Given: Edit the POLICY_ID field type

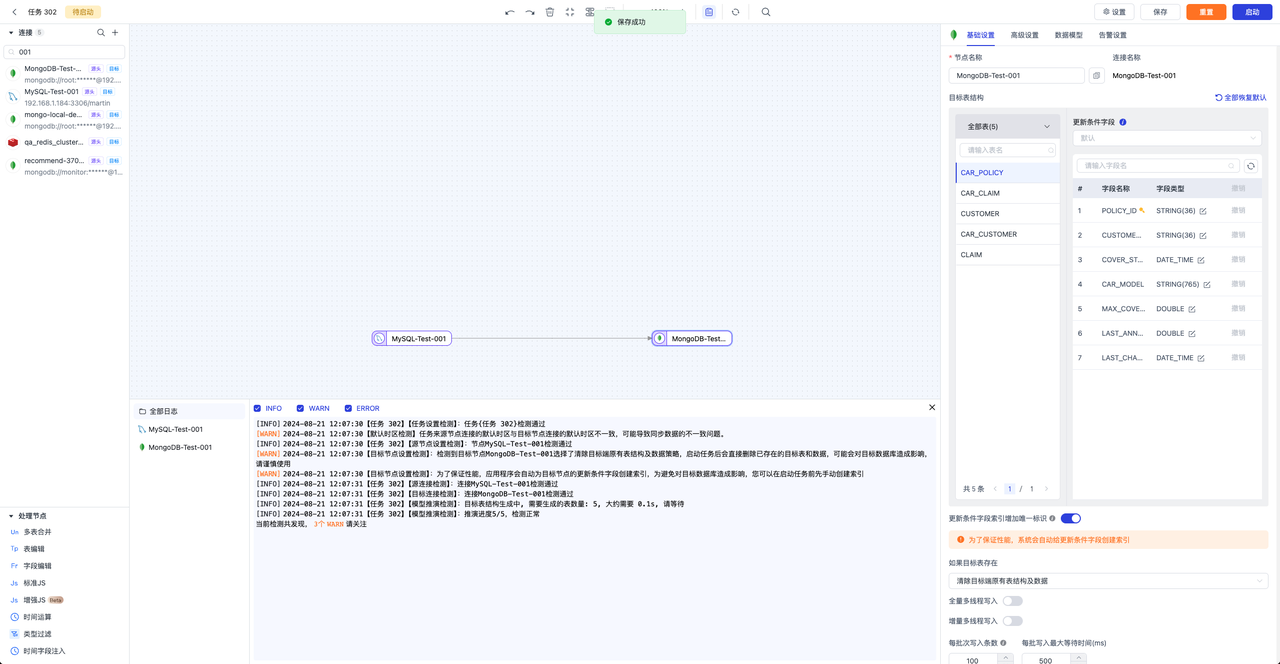Looking at the screenshot, I should (1203, 211).
